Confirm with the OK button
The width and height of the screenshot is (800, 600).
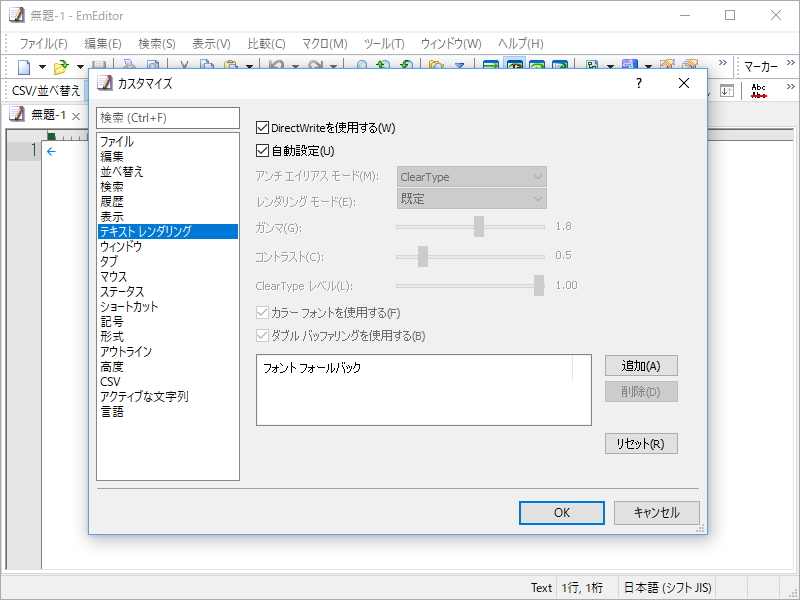tap(562, 512)
